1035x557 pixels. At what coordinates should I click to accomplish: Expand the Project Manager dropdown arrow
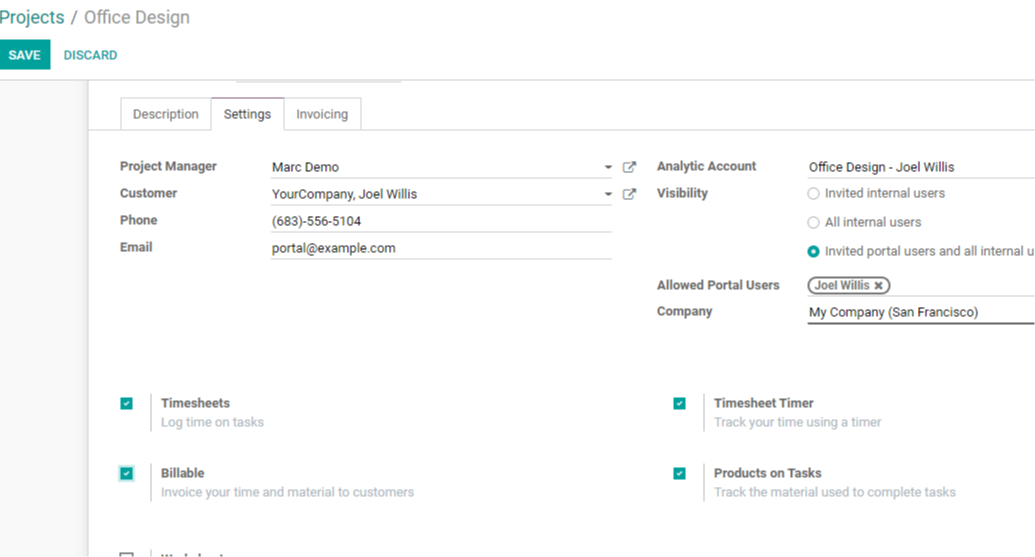tap(608, 167)
